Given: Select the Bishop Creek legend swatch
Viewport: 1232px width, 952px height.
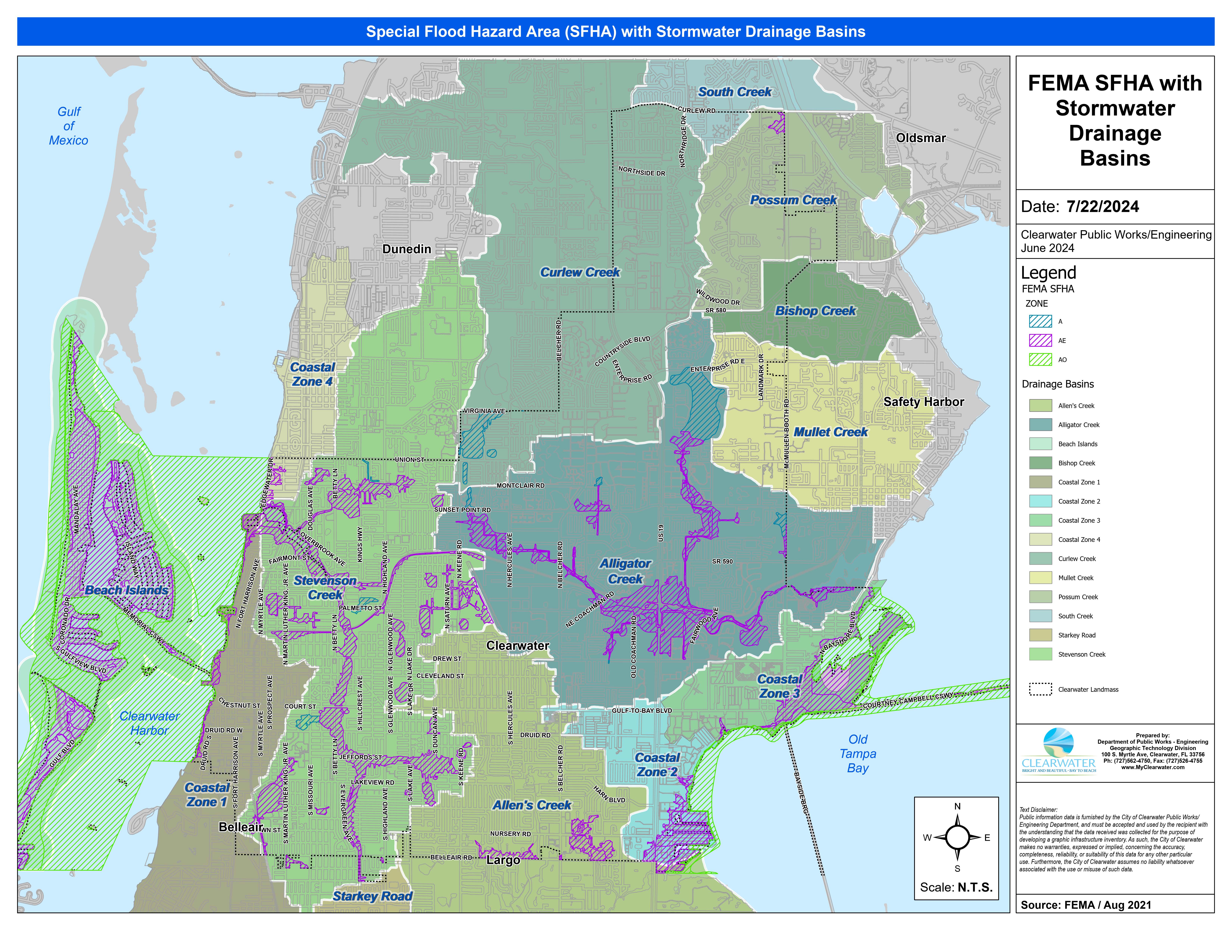Looking at the screenshot, I should click(1040, 463).
